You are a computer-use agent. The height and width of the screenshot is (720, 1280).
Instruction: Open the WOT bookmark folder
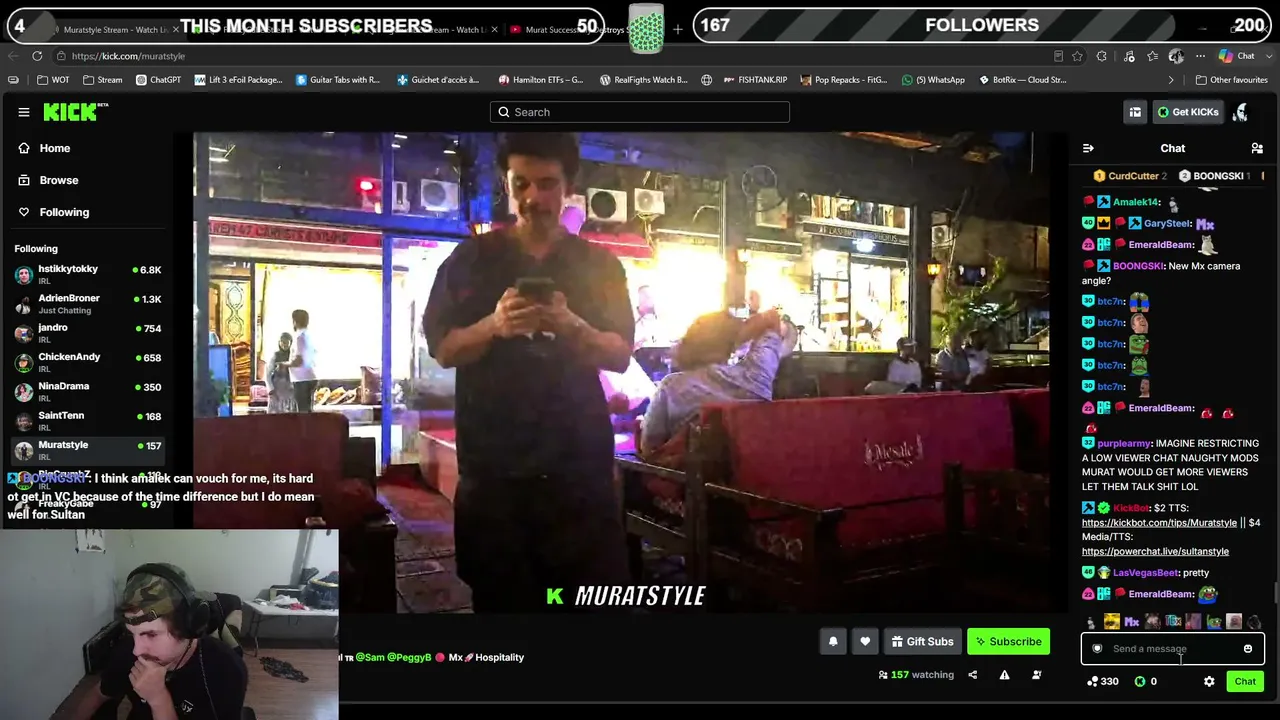(x=52, y=80)
